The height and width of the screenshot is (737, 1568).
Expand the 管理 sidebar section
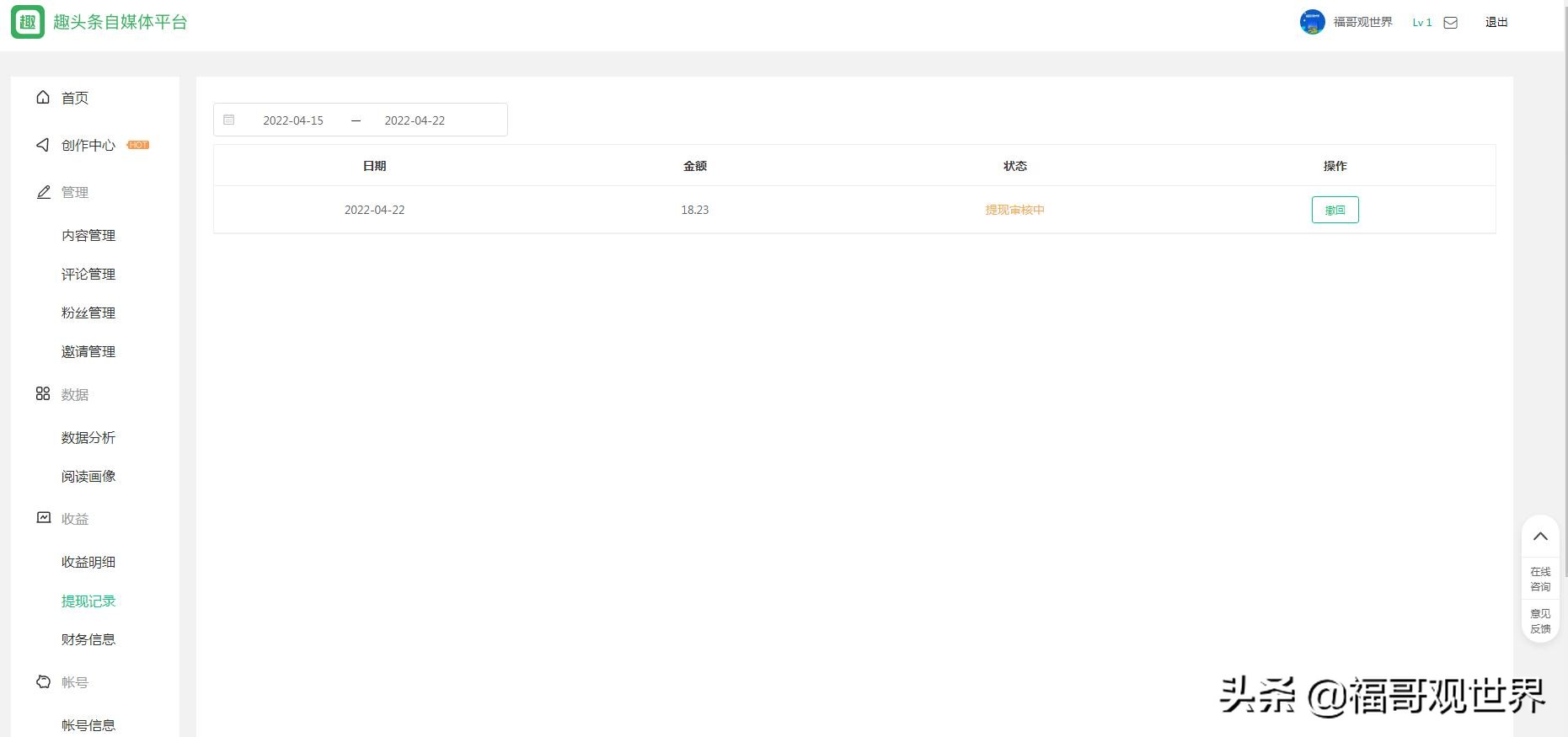point(74,192)
